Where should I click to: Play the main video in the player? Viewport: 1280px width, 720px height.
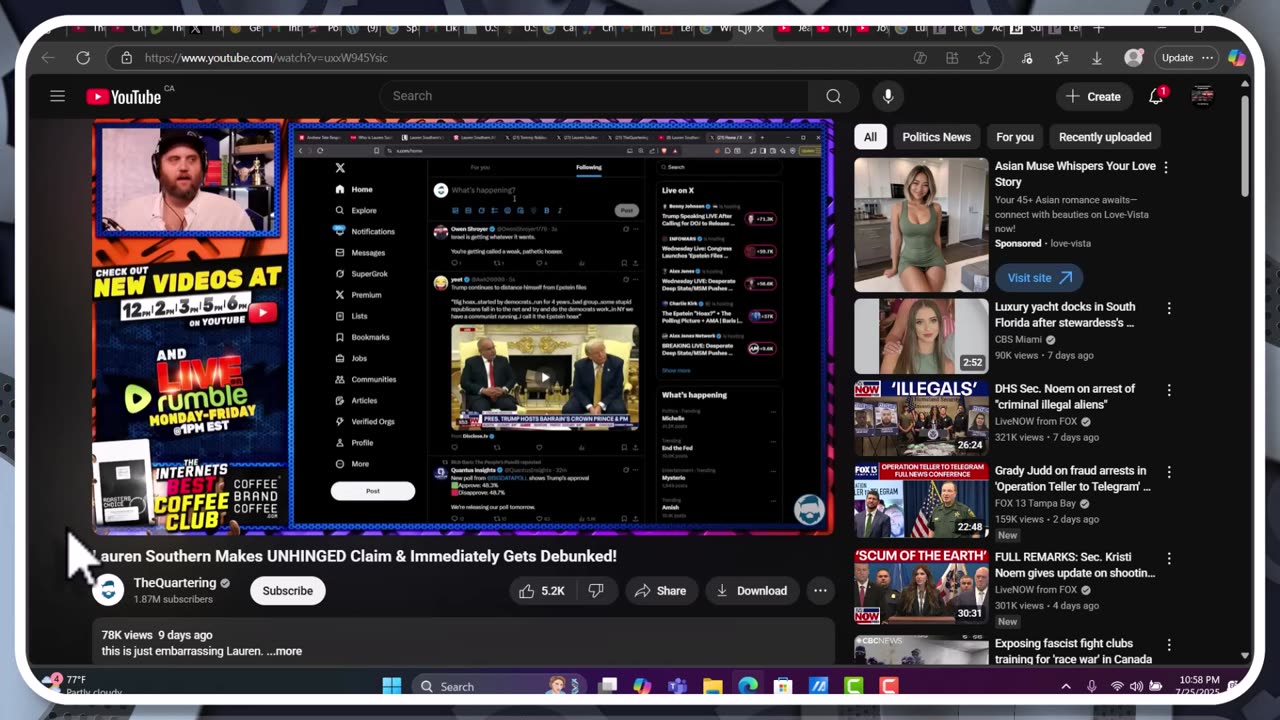[x=463, y=327]
